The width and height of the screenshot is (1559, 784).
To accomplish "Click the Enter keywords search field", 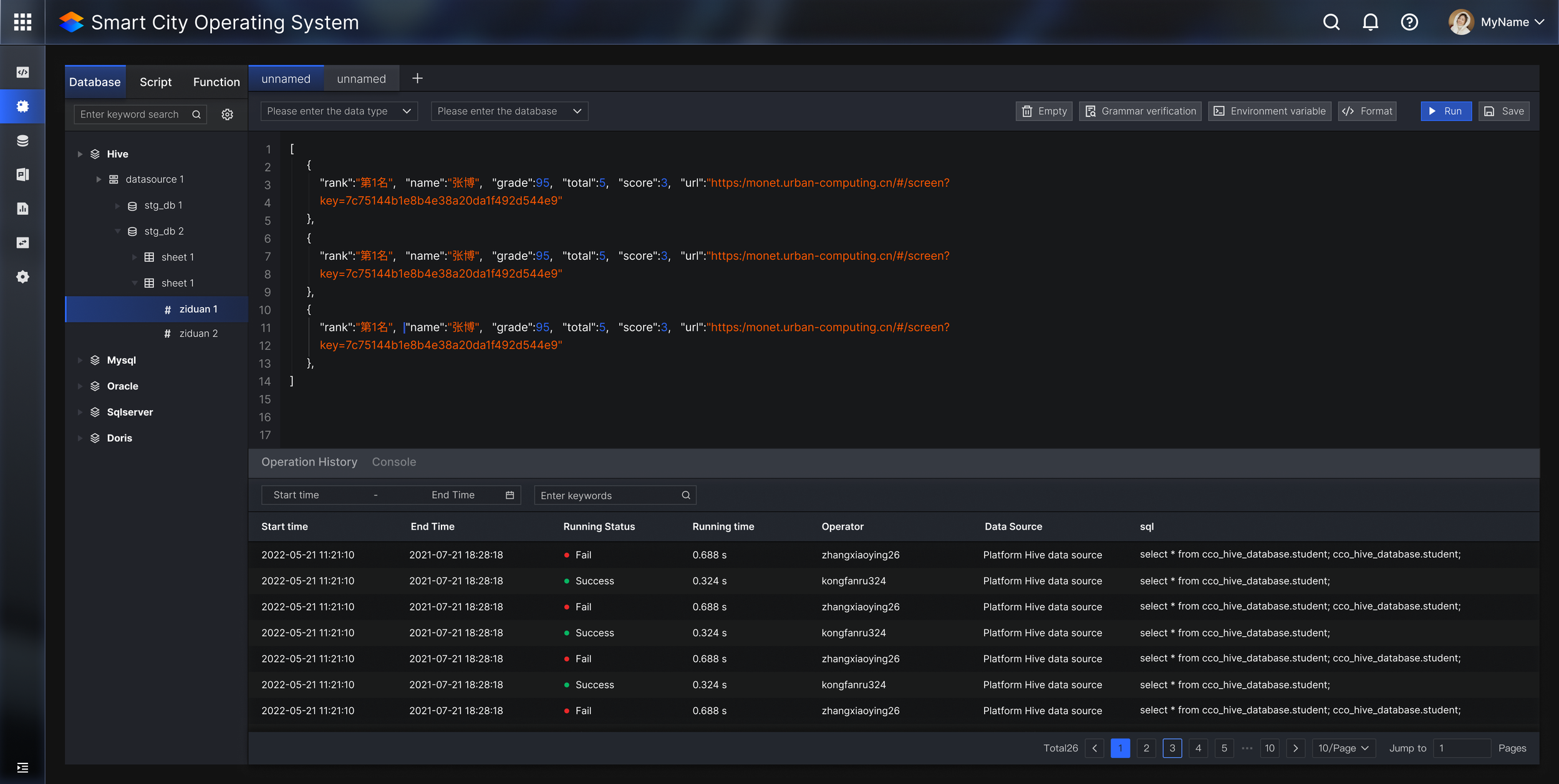I will coord(608,495).
